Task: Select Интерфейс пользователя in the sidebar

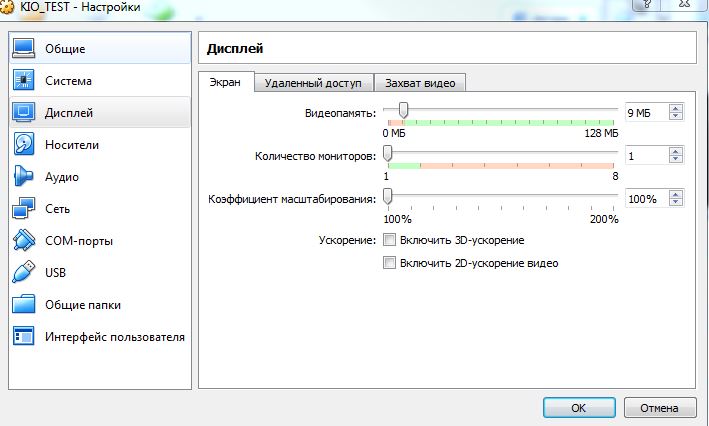Action: pyautogui.click(x=114, y=337)
